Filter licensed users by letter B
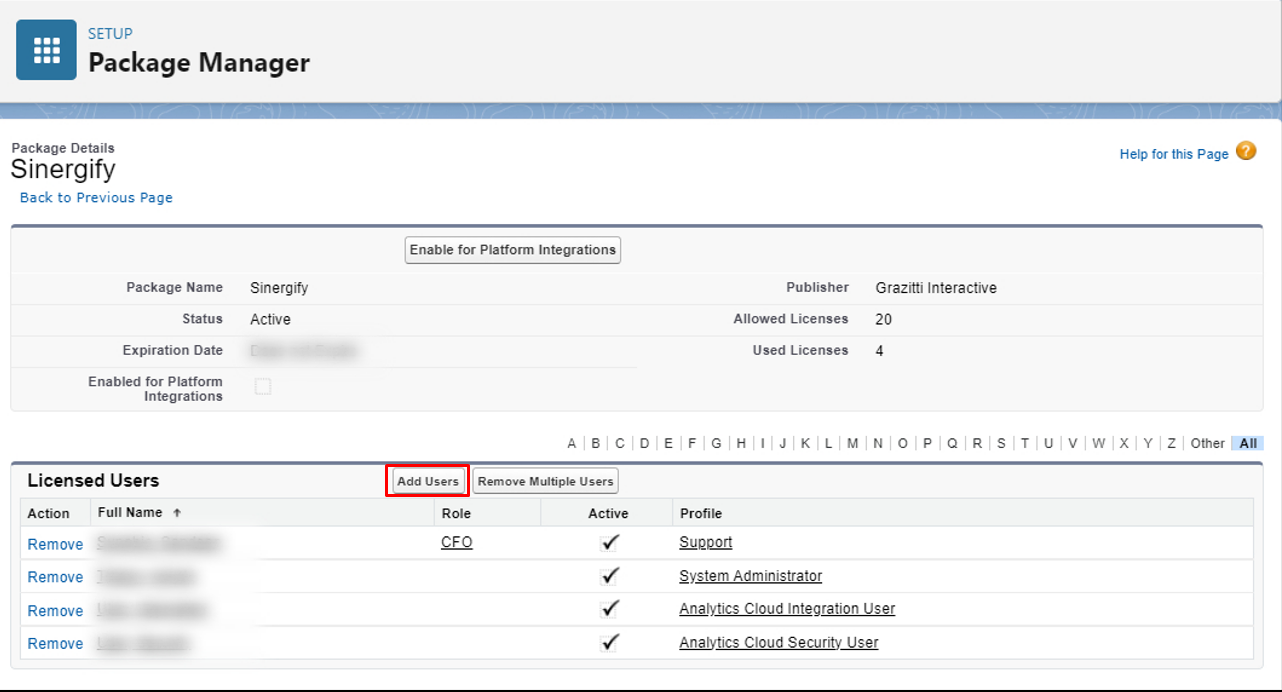The height and width of the screenshot is (692, 1282). coord(596,443)
